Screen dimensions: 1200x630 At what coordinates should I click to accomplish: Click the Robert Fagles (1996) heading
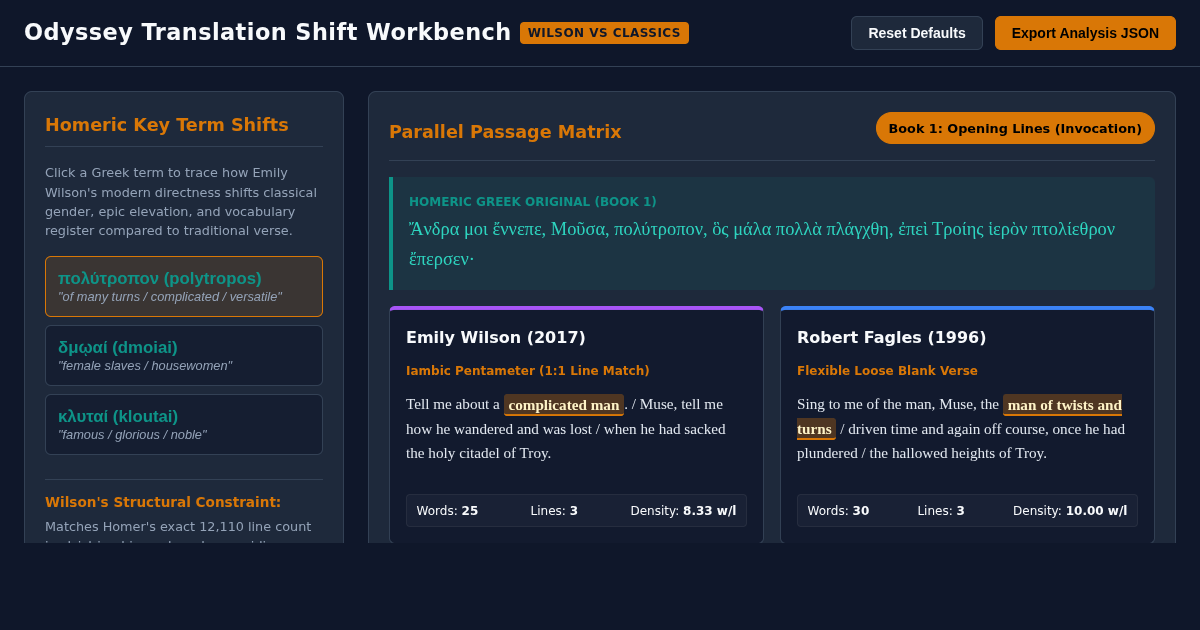point(891,337)
